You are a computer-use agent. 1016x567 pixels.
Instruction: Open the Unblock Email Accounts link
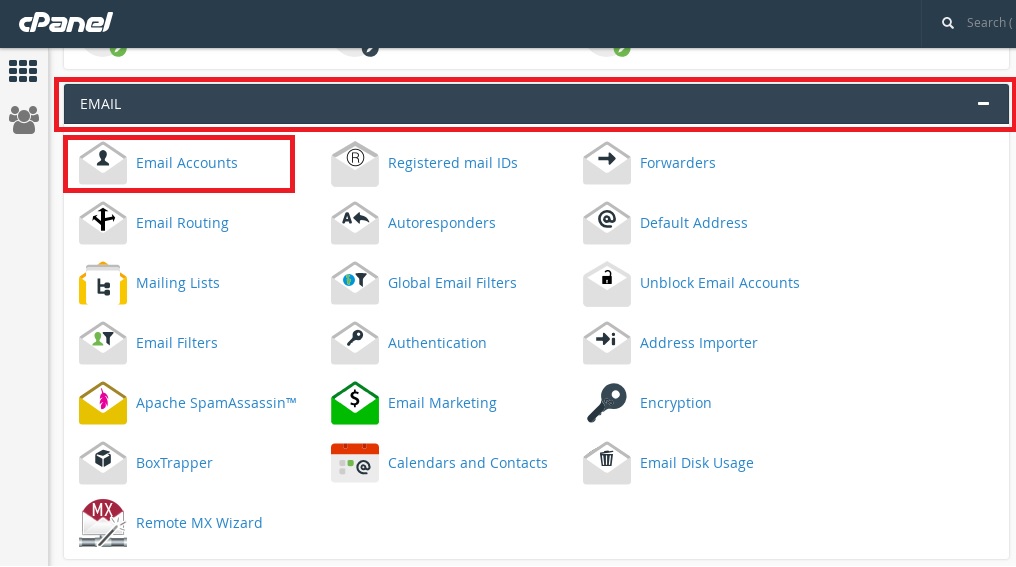[x=719, y=283]
